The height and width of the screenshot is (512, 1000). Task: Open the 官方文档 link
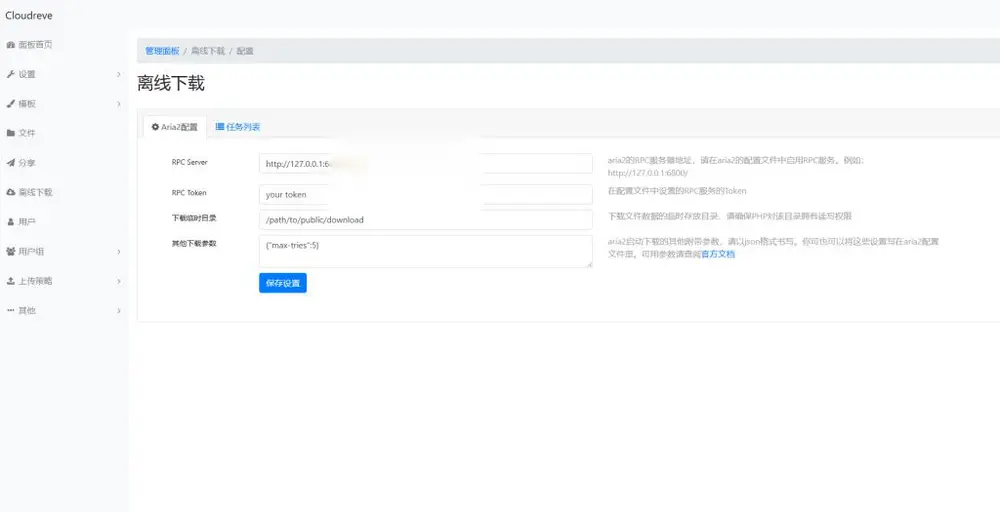pos(718,254)
